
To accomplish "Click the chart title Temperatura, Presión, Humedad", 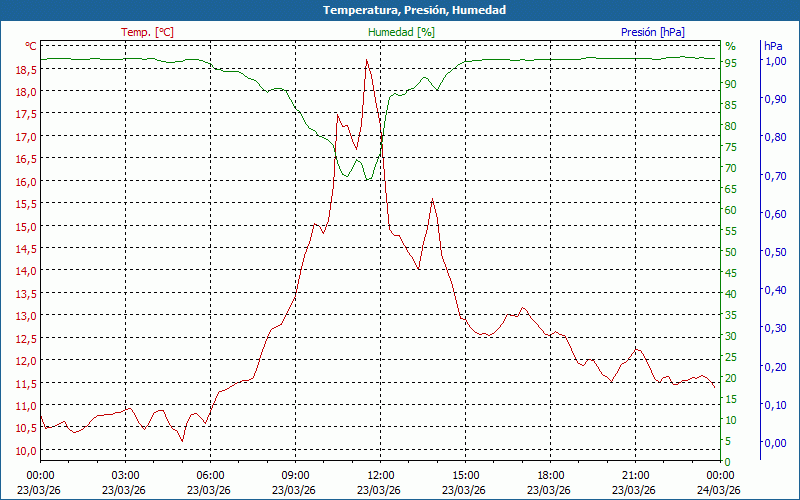I will coord(400,10).
